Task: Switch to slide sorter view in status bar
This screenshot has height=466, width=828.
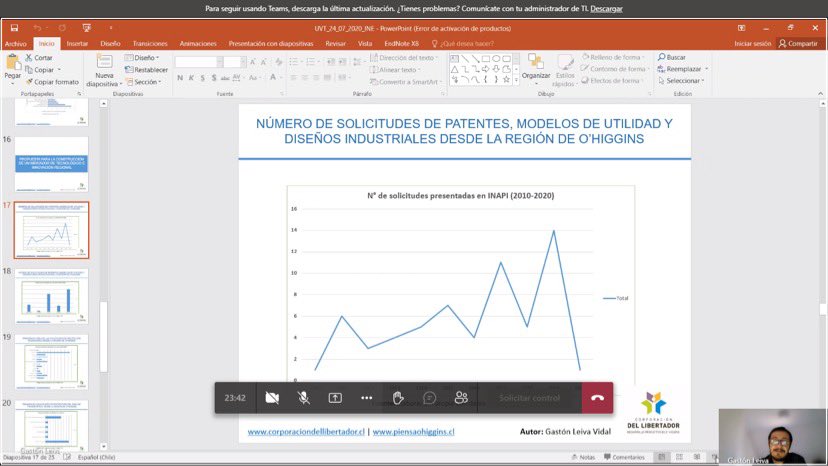Action: coord(679,457)
